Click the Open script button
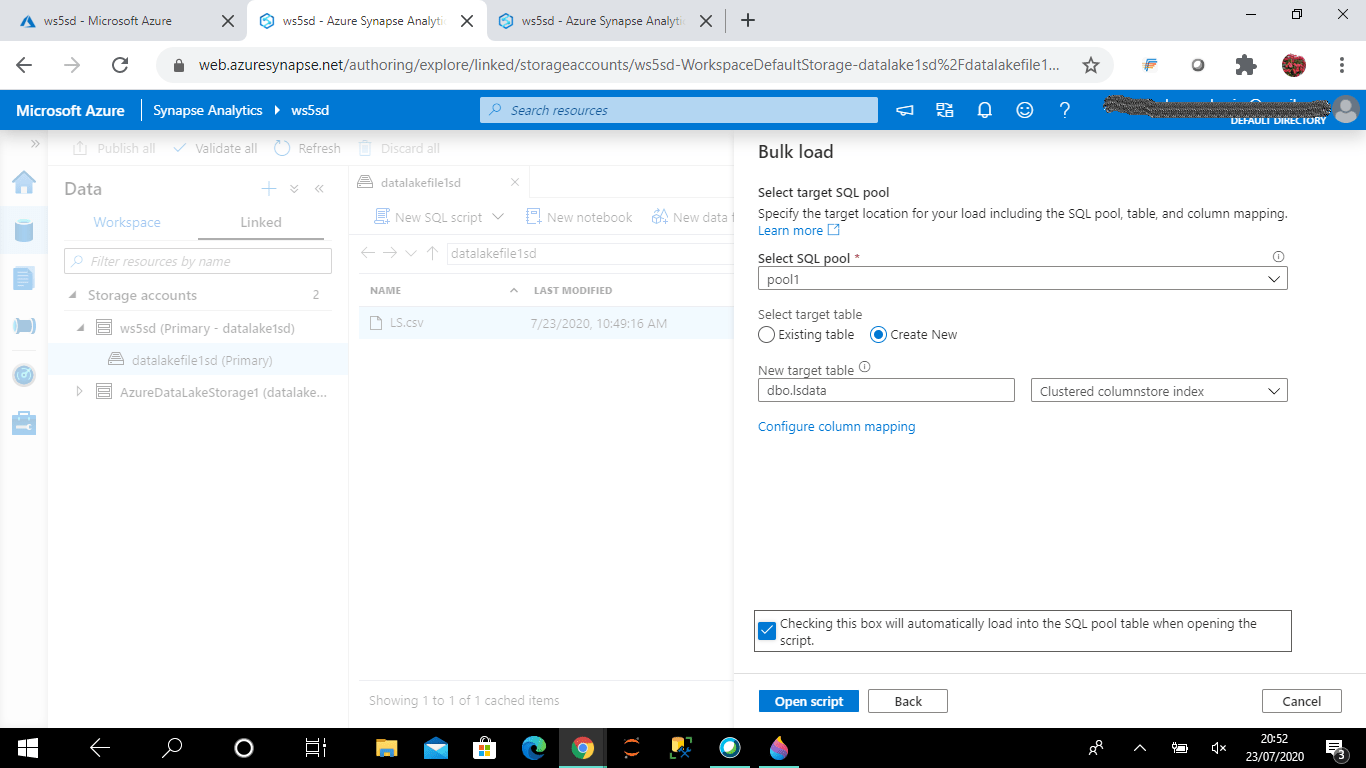The width and height of the screenshot is (1366, 768). pyautogui.click(x=808, y=701)
